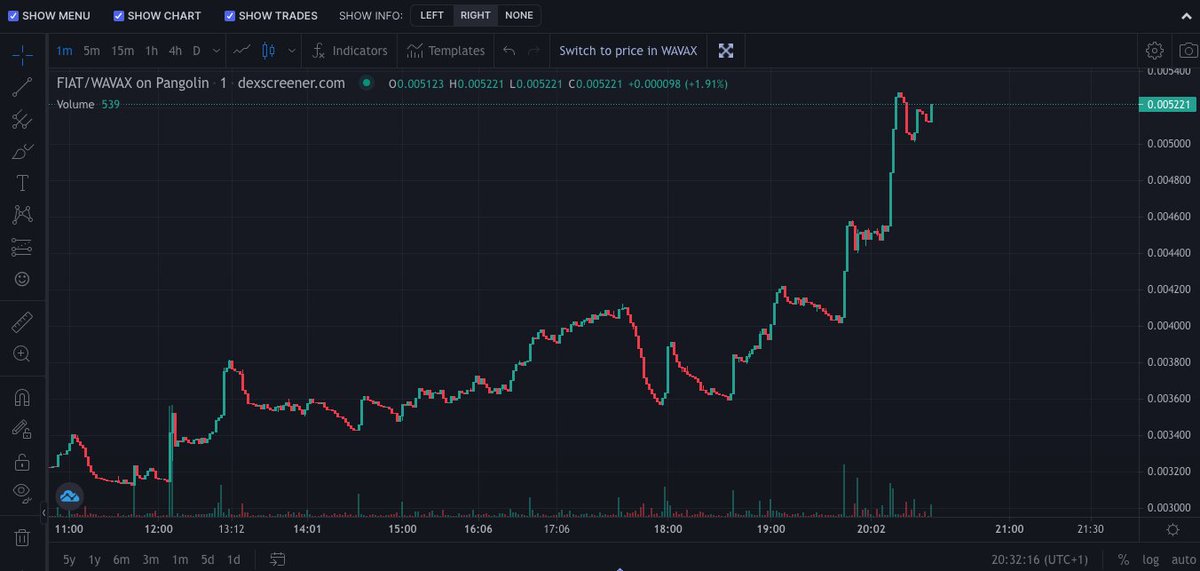
Task: Set show info to LEFT
Action: tap(432, 16)
